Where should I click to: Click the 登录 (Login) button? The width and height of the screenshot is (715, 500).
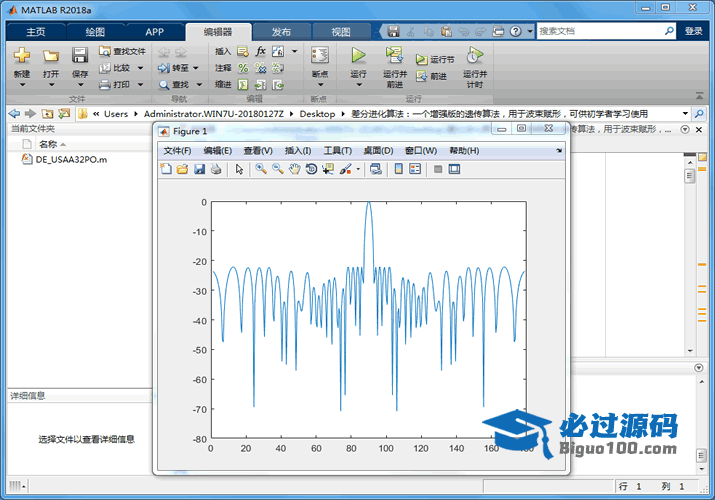tap(693, 31)
